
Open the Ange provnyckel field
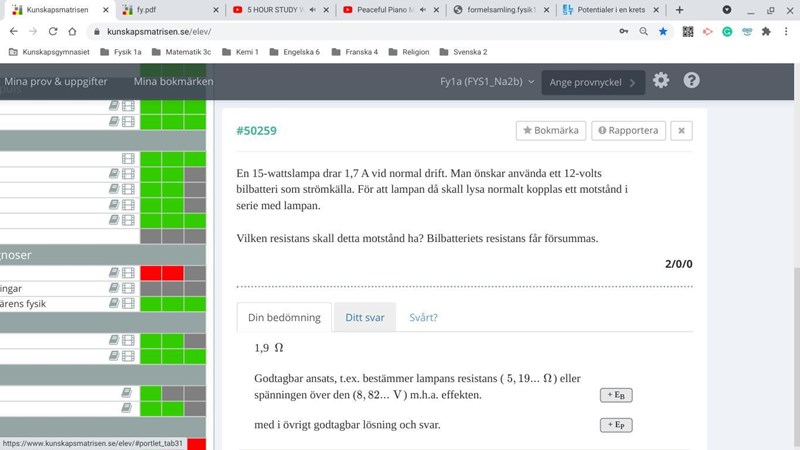click(x=592, y=83)
